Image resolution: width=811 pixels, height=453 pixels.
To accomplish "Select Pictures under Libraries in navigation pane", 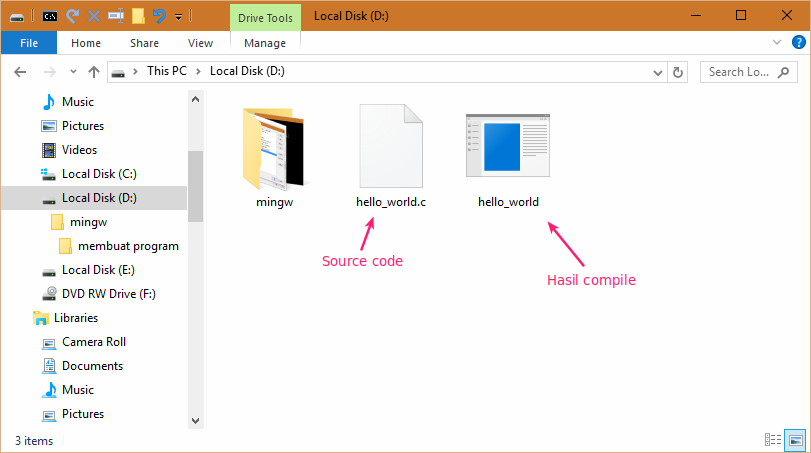I will point(83,414).
